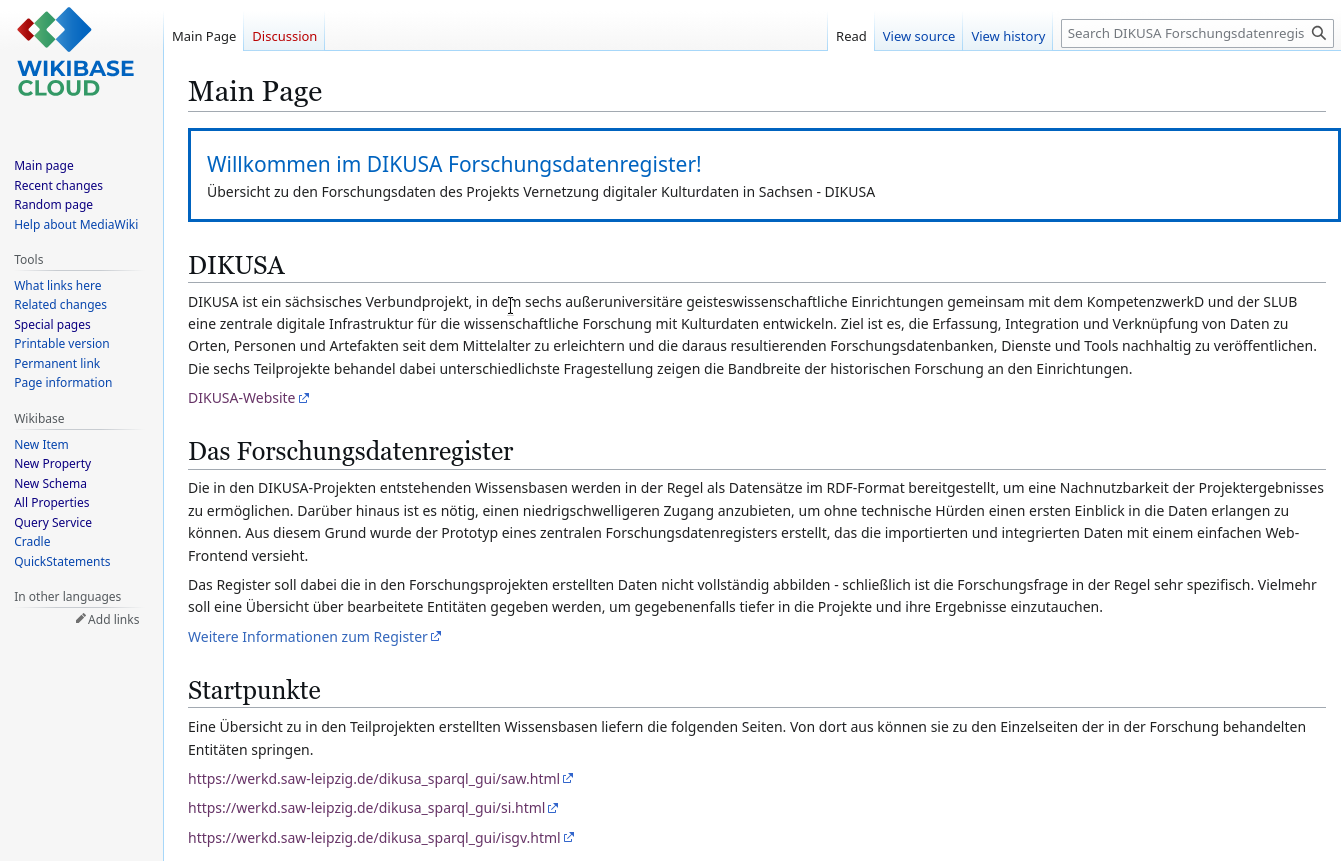Click the external link icon next to isgv.html URL
Viewport: 1341px width, 861px height.
point(570,837)
